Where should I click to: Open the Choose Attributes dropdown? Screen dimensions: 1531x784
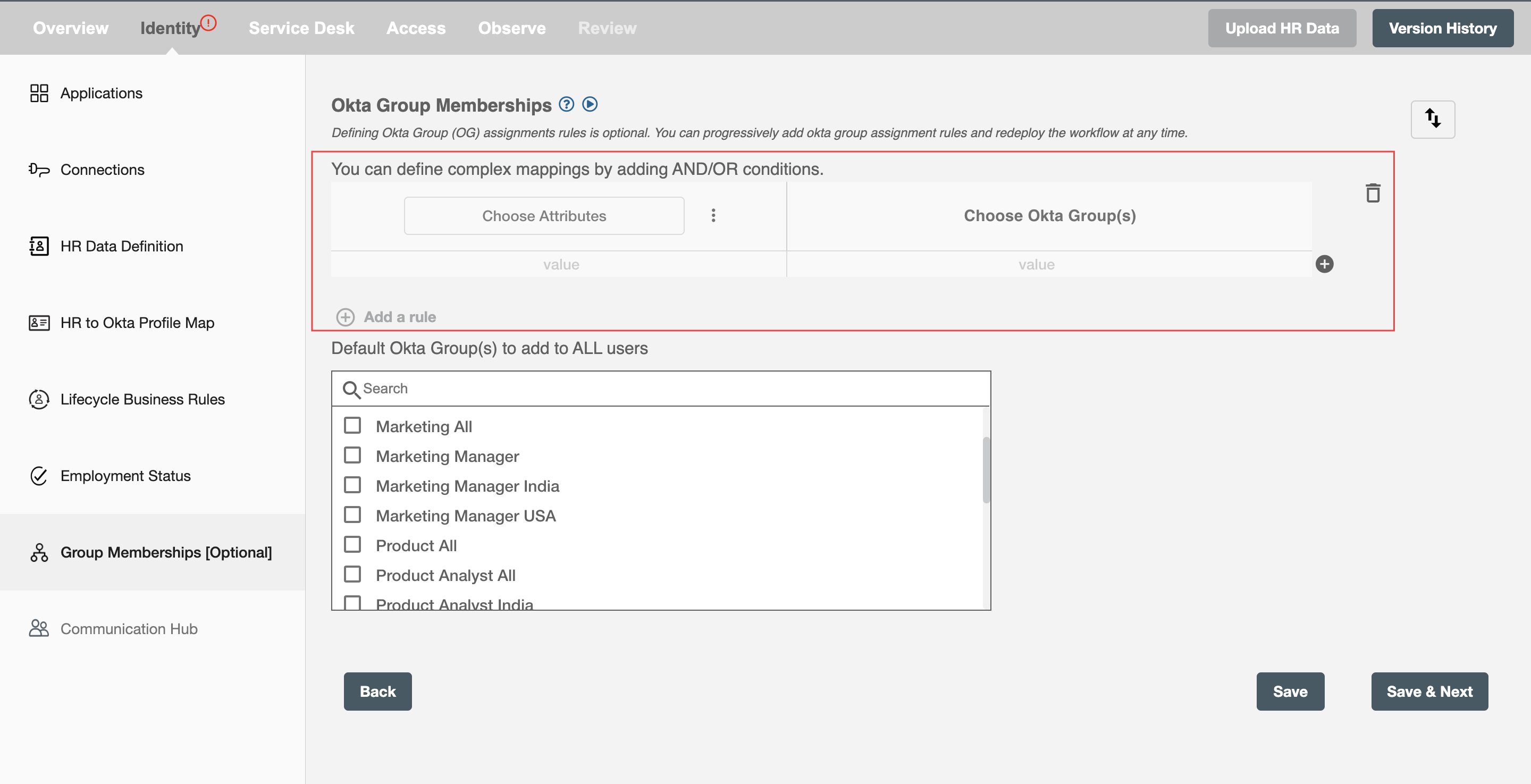pyautogui.click(x=544, y=216)
